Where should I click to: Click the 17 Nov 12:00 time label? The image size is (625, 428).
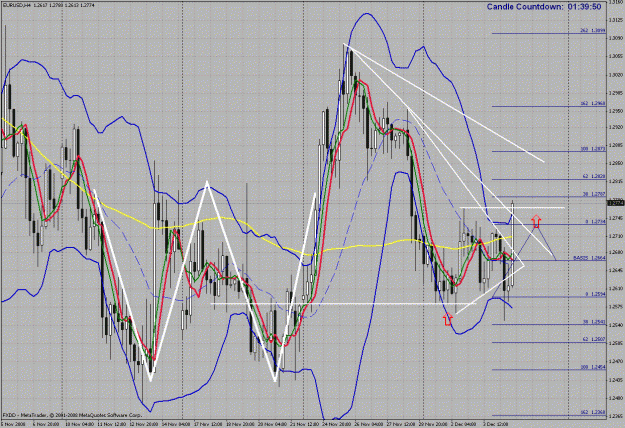point(208,424)
